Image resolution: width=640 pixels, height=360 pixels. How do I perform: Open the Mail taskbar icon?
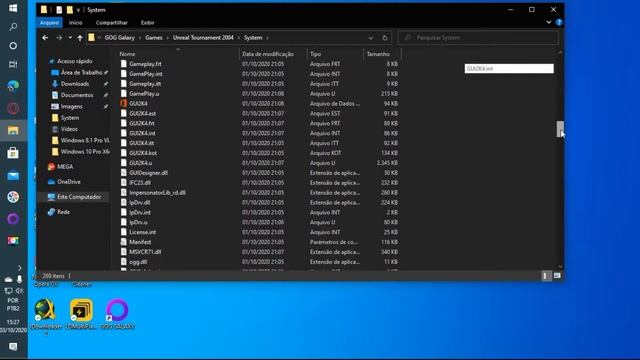click(x=13, y=176)
